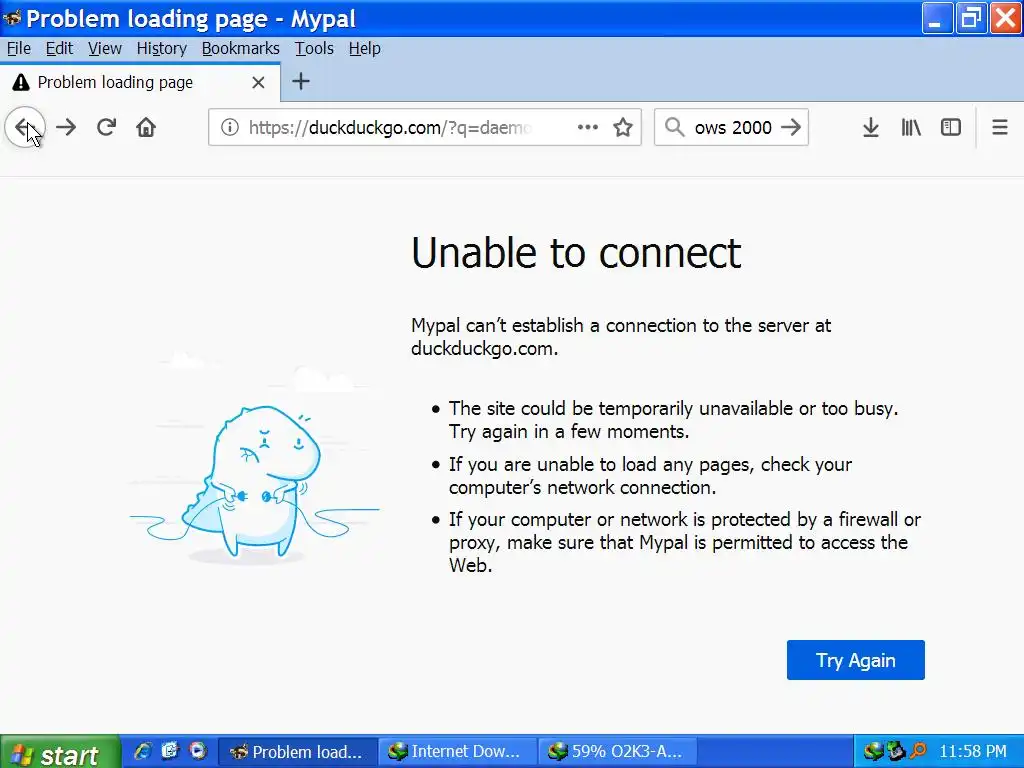Click the magnifier icon in search box
Screen dimensions: 1024x768
pos(674,127)
